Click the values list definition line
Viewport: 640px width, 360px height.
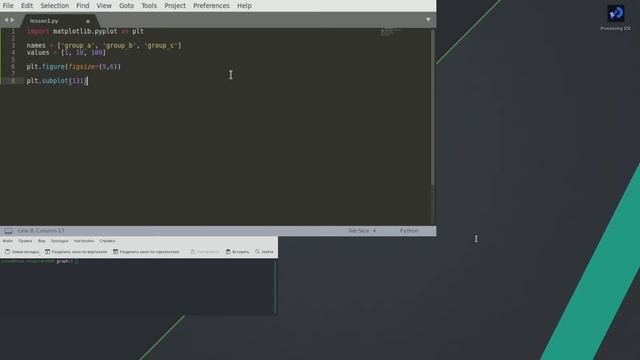click(x=66, y=53)
